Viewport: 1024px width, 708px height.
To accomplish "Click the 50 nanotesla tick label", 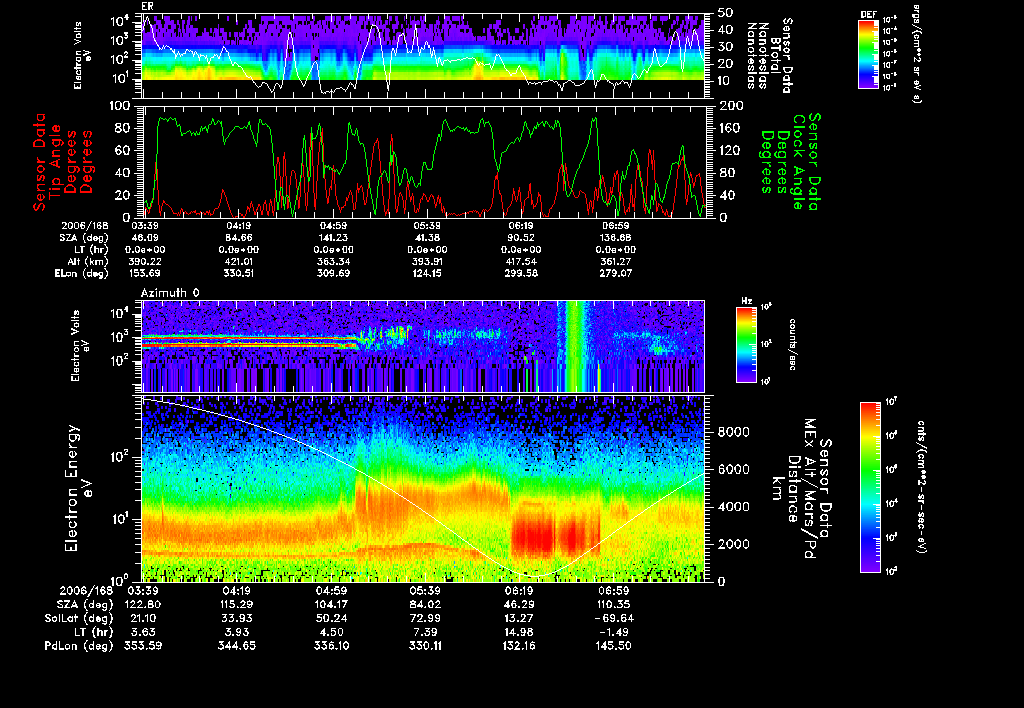I will tap(725, 12).
